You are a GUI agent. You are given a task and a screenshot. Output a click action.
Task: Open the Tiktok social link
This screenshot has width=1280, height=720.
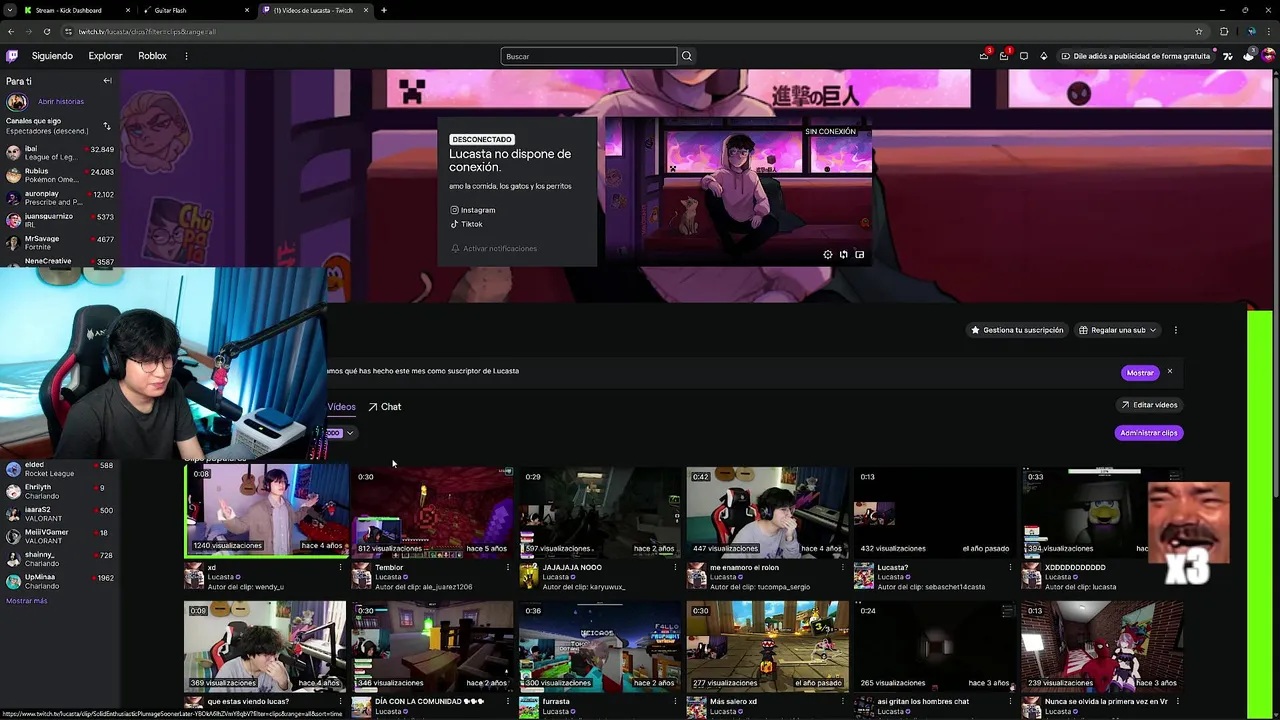[x=467, y=224]
